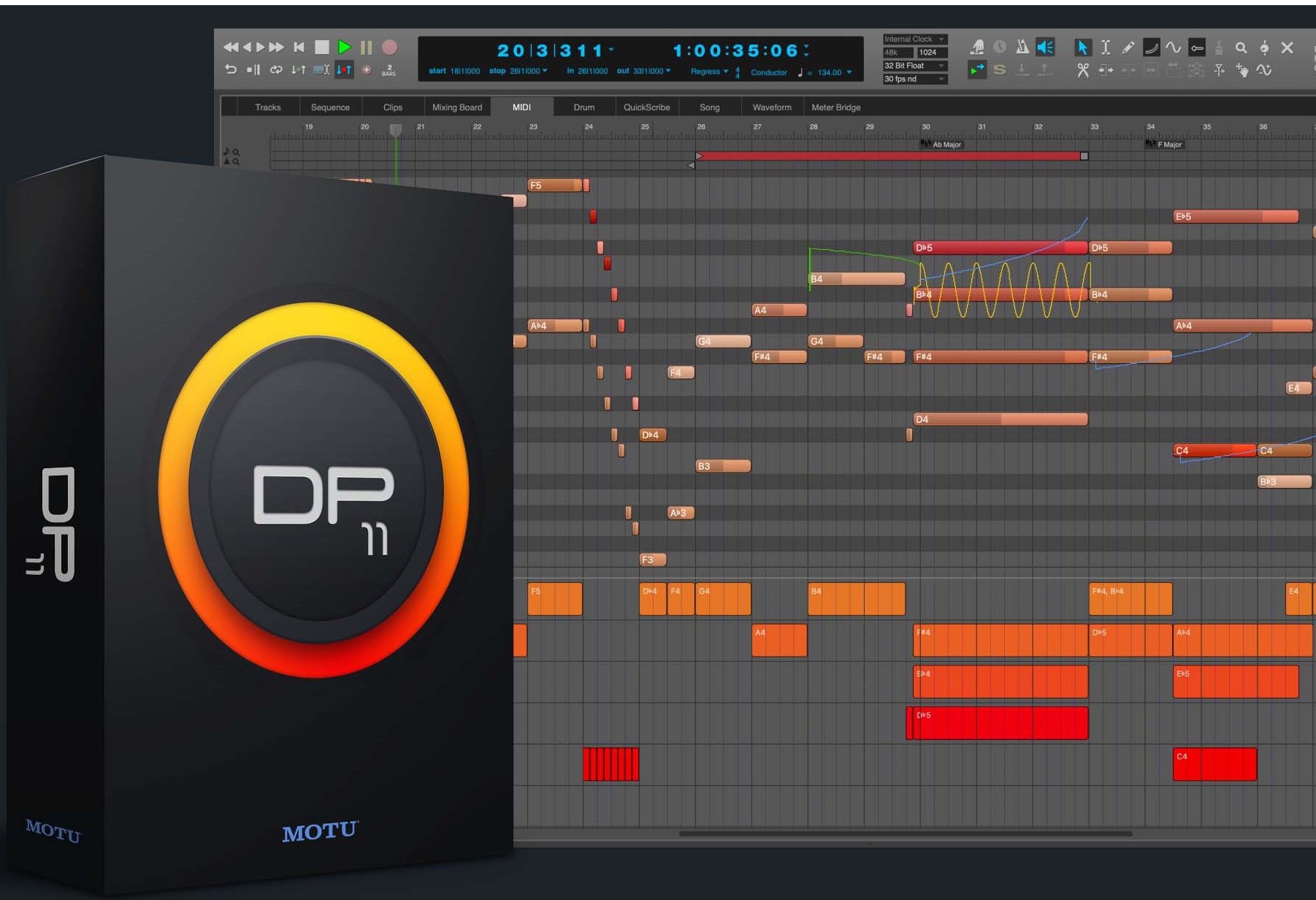Select the Pencil tool in the toolbar
Viewport: 1316px width, 900px height.
(x=1128, y=47)
